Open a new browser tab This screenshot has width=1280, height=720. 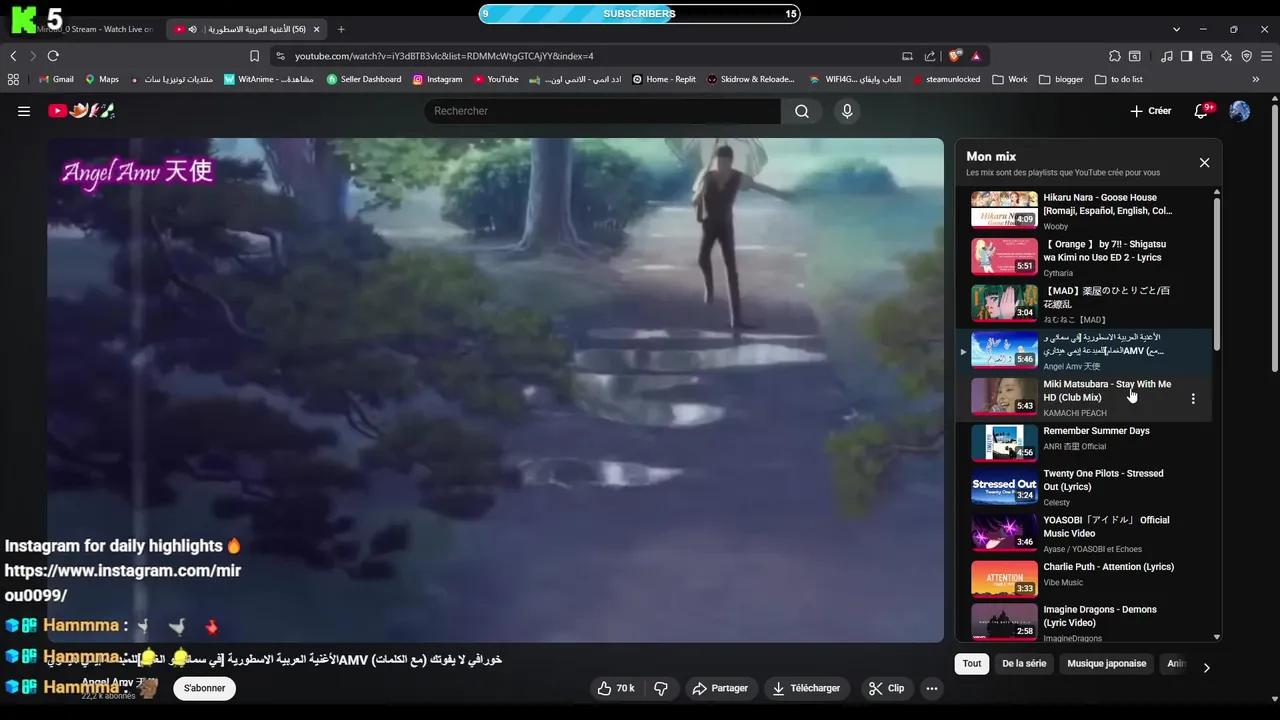coord(341,29)
